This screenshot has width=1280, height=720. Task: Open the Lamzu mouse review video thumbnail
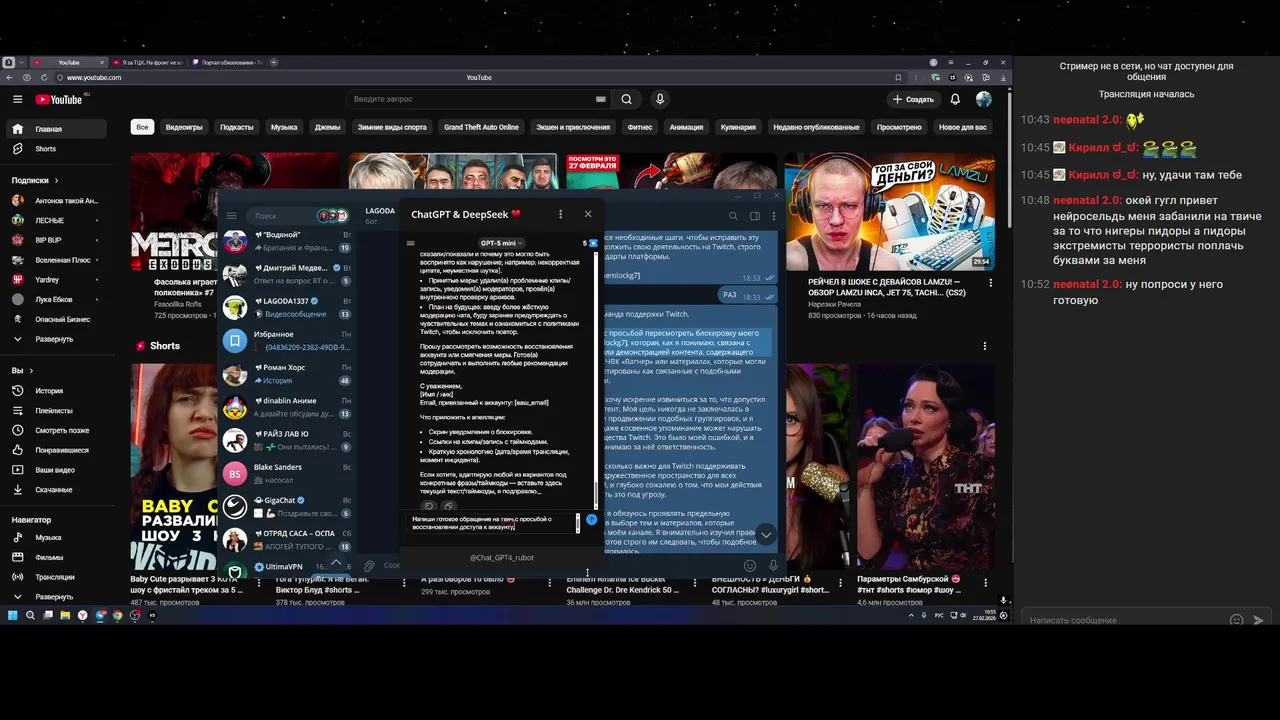[x=890, y=212]
